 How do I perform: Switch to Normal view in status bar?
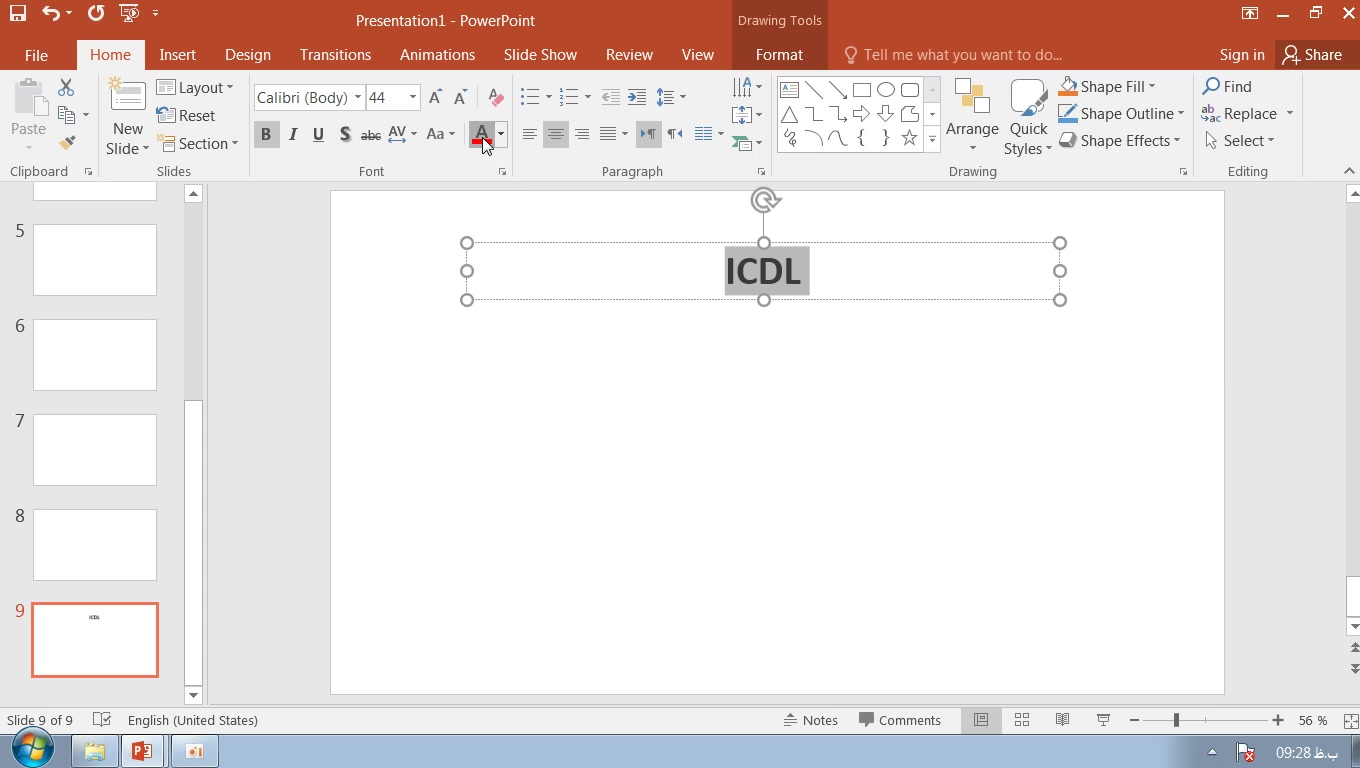coord(981,720)
